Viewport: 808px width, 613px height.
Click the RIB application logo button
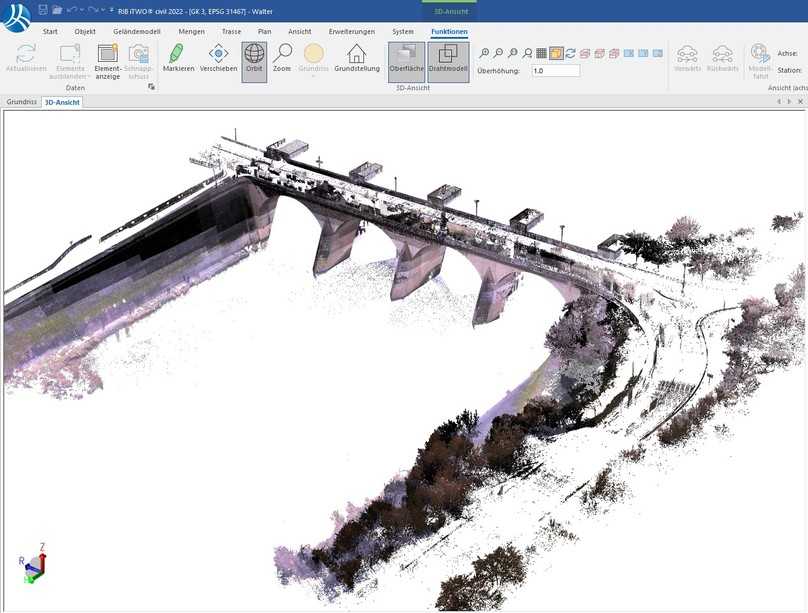pyautogui.click(x=16, y=17)
